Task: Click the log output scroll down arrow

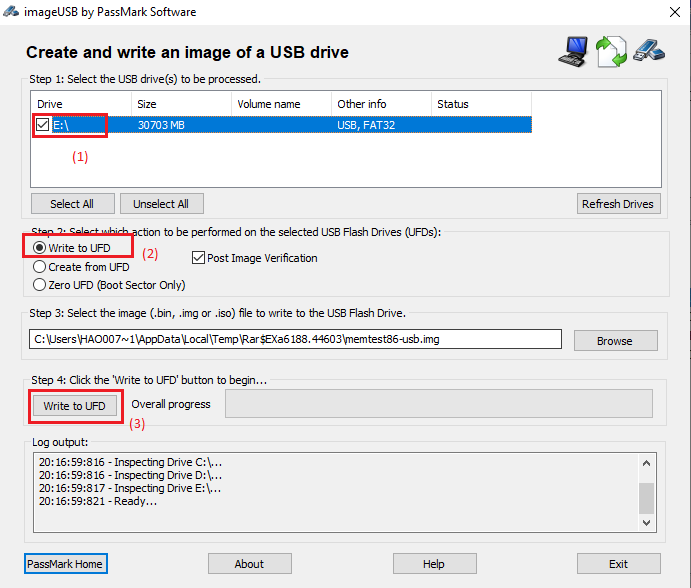Action: coord(647,522)
